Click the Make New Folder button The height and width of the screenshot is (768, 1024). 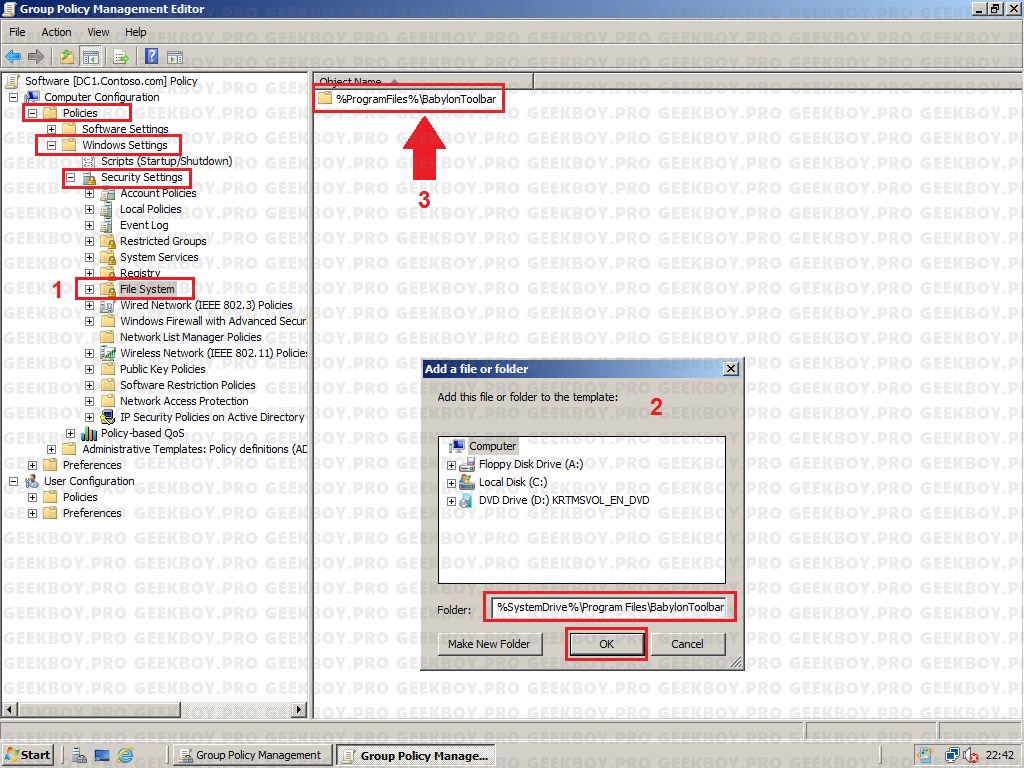pos(489,644)
